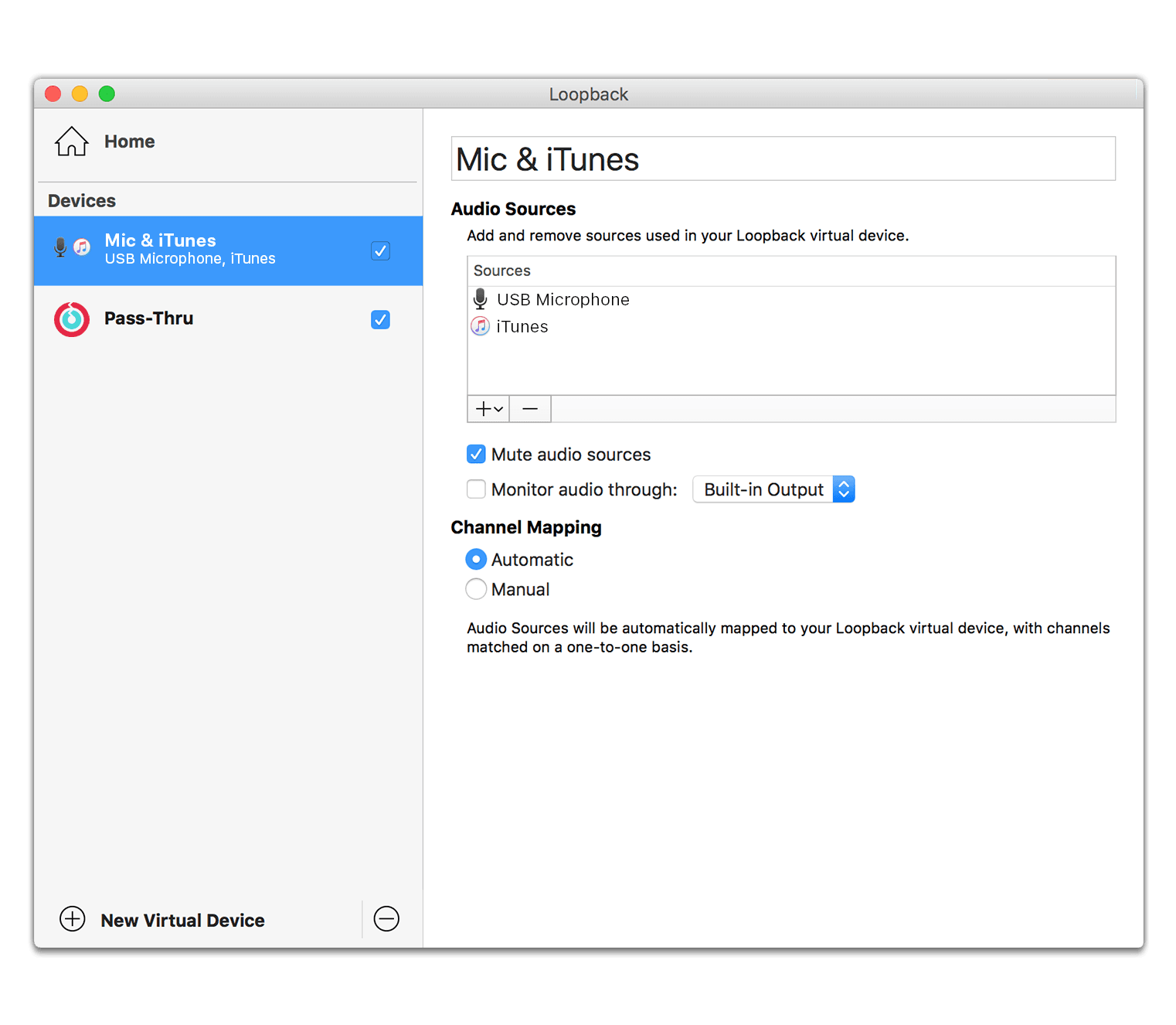This screenshot has width=1176, height=1025.
Task: Enable Monitor audio through checkbox
Action: click(x=476, y=489)
